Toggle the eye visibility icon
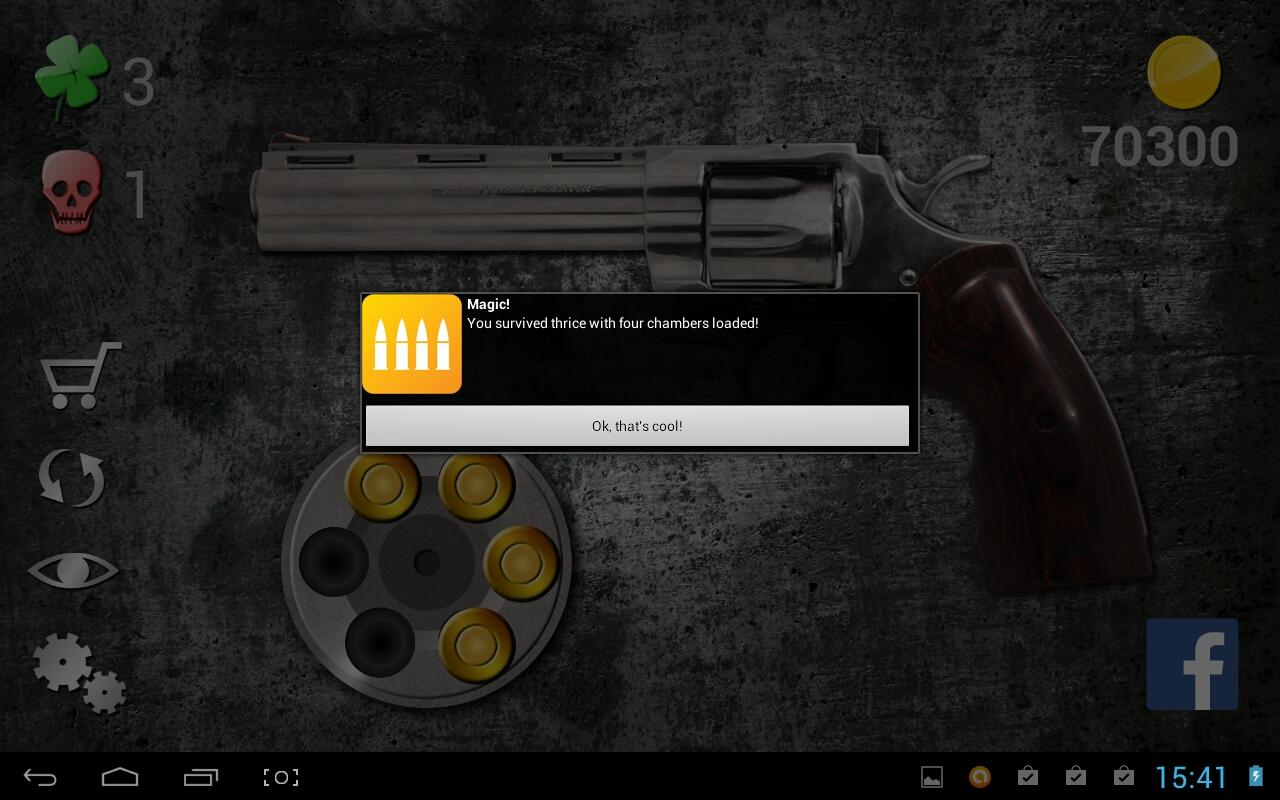The width and height of the screenshot is (1280, 800). (73, 571)
